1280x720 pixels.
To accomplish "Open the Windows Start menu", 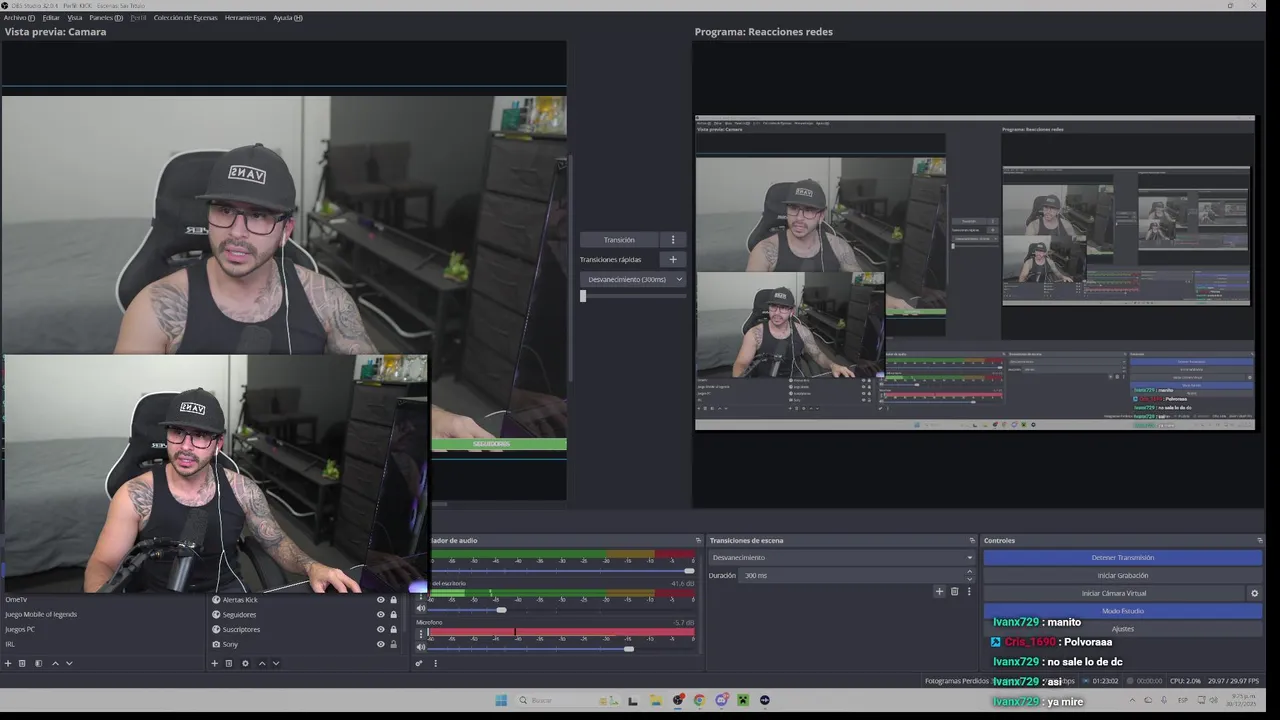I will click(501, 700).
